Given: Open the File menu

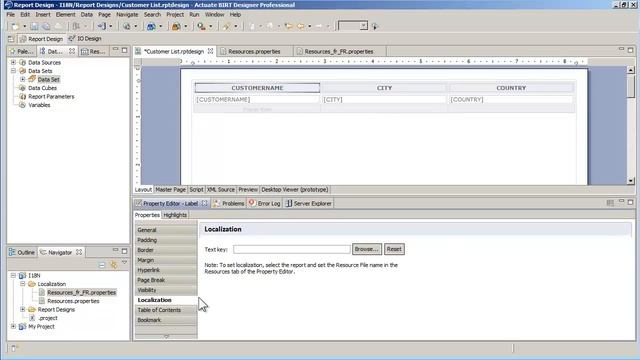Looking at the screenshot, I should pos(11,14).
